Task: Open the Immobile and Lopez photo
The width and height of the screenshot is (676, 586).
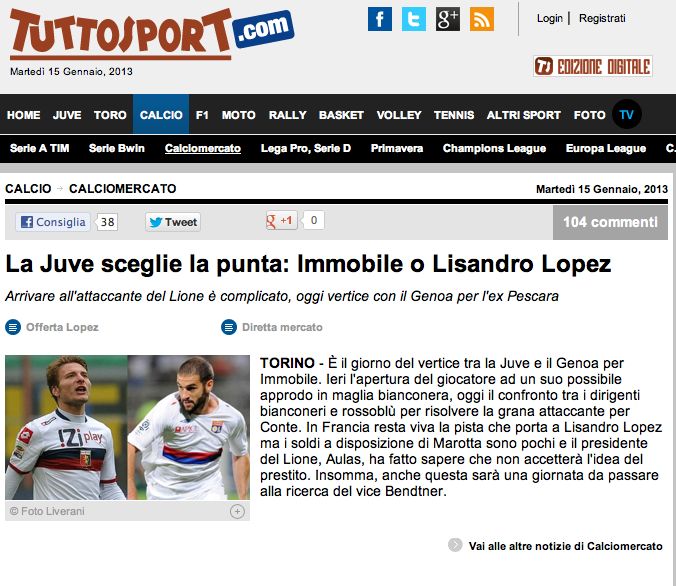Action: pos(128,427)
